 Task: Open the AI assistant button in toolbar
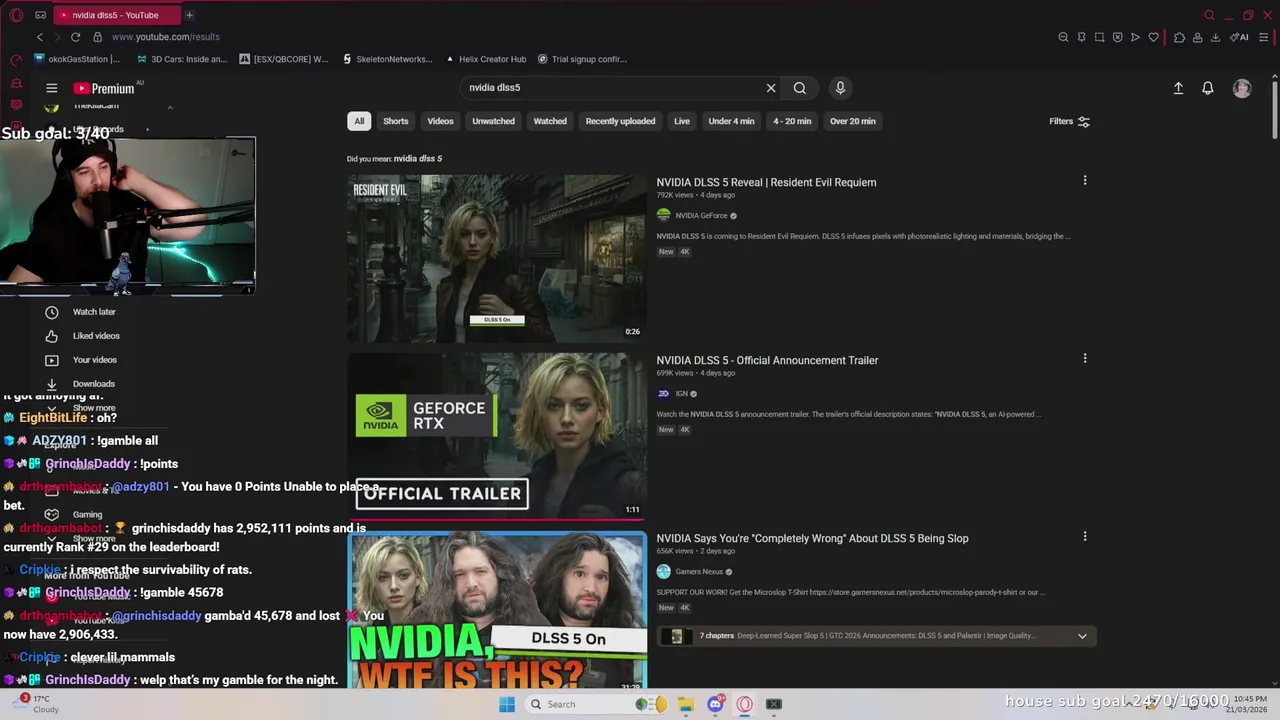(1239, 37)
